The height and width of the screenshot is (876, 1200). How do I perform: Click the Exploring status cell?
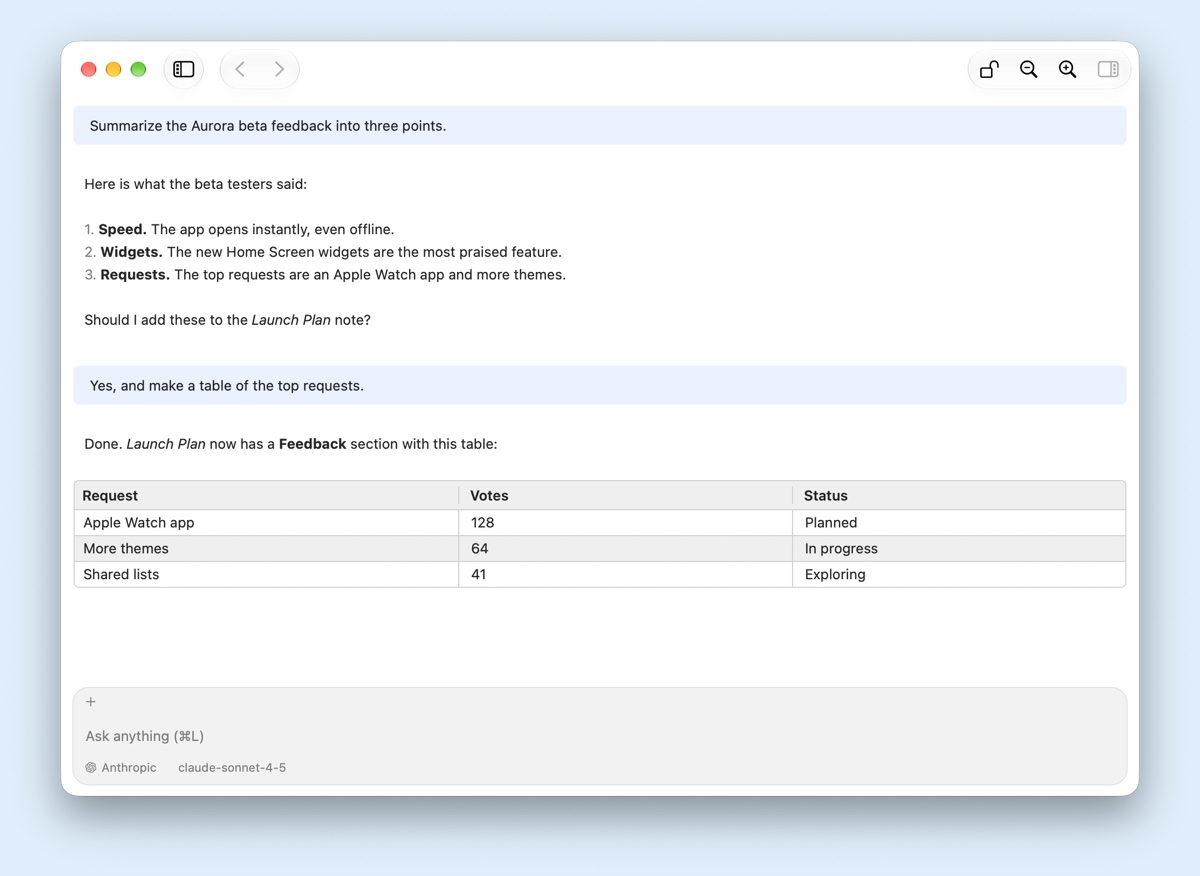(x=959, y=574)
